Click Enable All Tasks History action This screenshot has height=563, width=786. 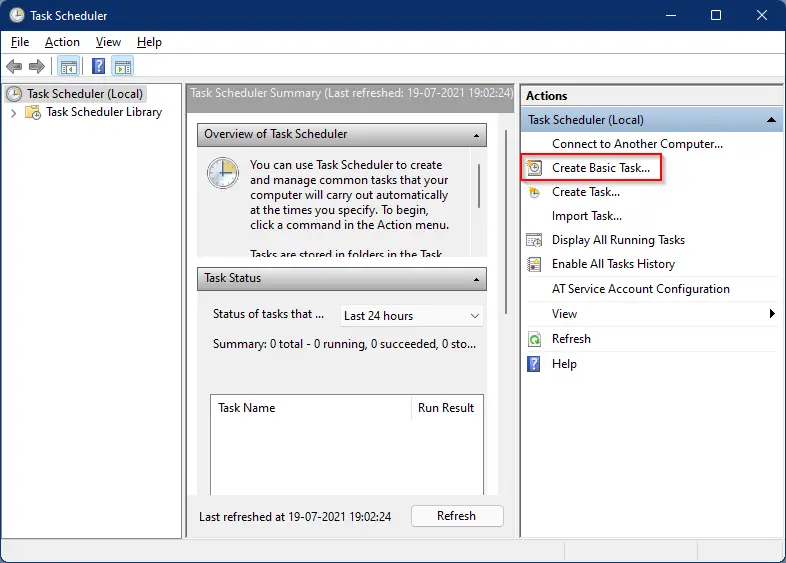click(613, 264)
